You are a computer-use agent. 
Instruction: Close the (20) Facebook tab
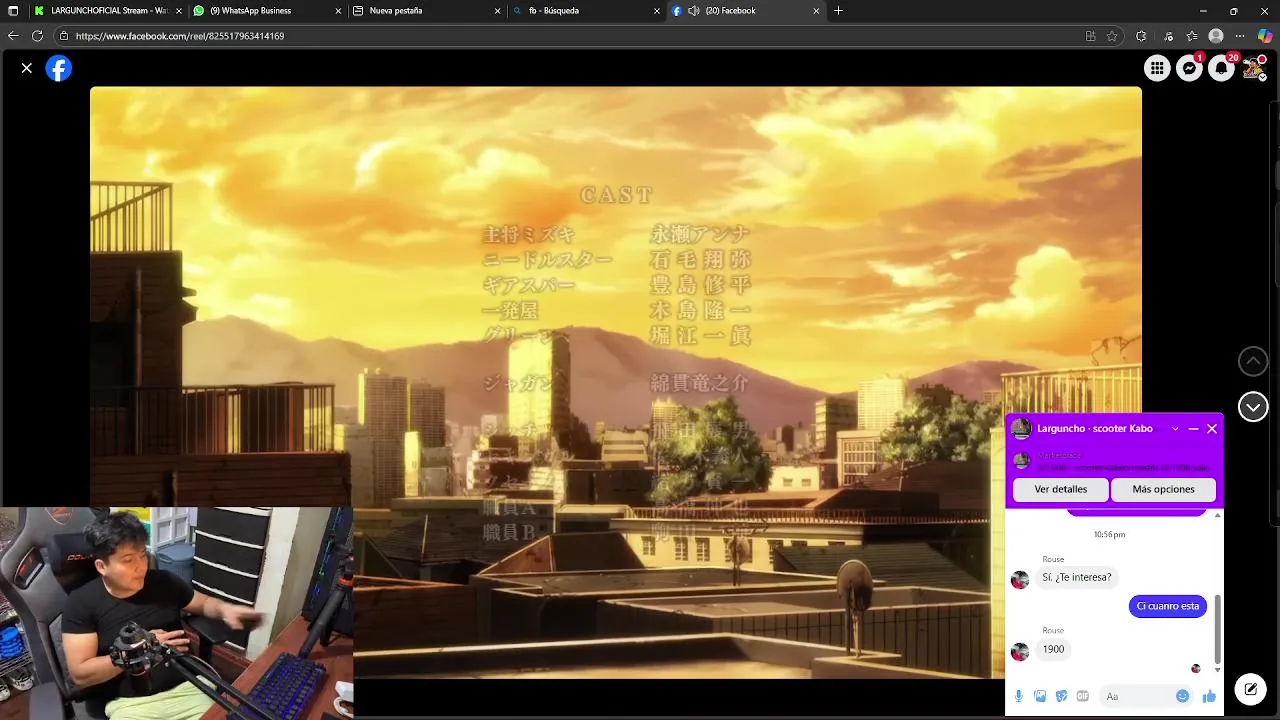(x=816, y=11)
